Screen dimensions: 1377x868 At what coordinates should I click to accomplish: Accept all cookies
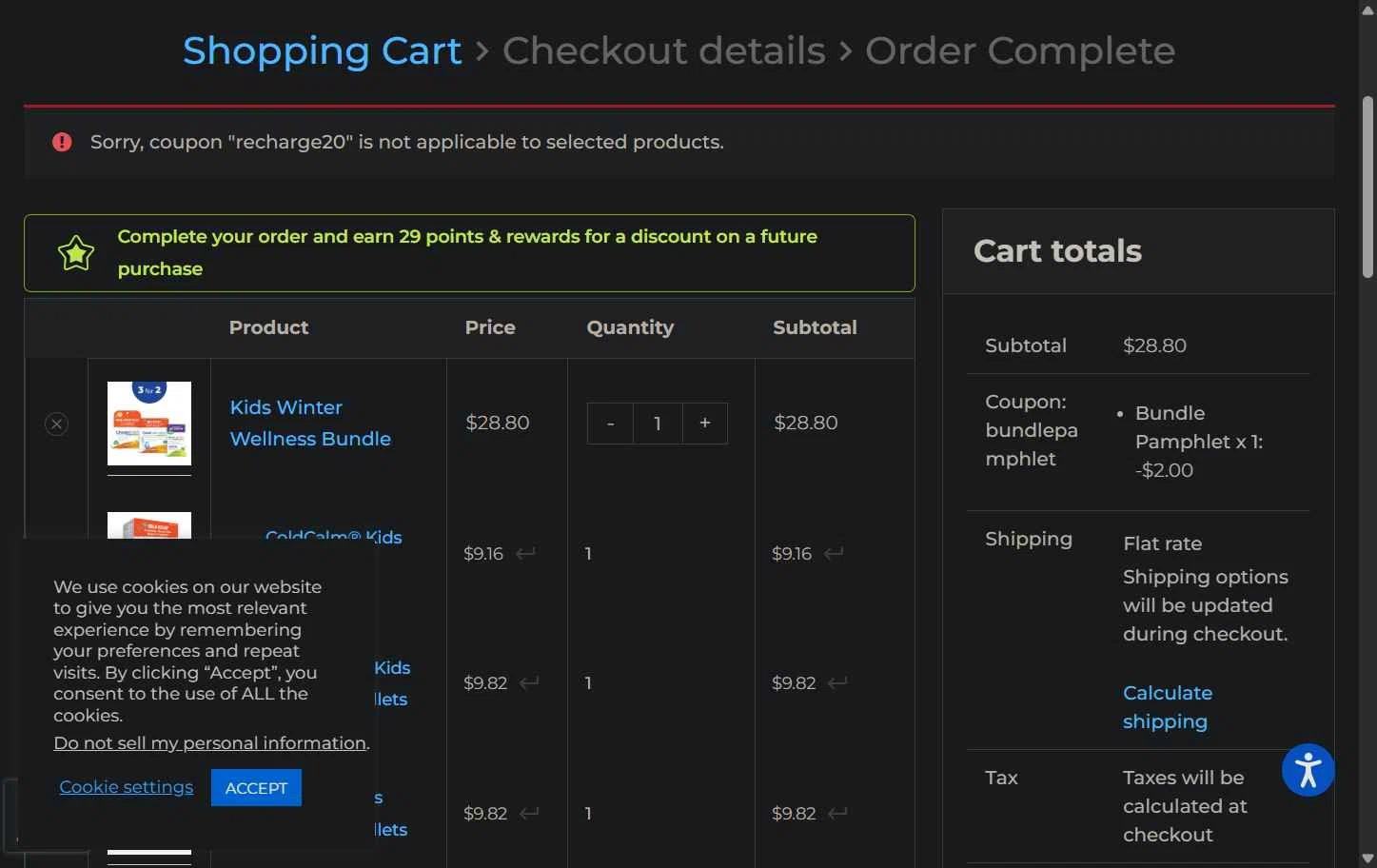[256, 788]
